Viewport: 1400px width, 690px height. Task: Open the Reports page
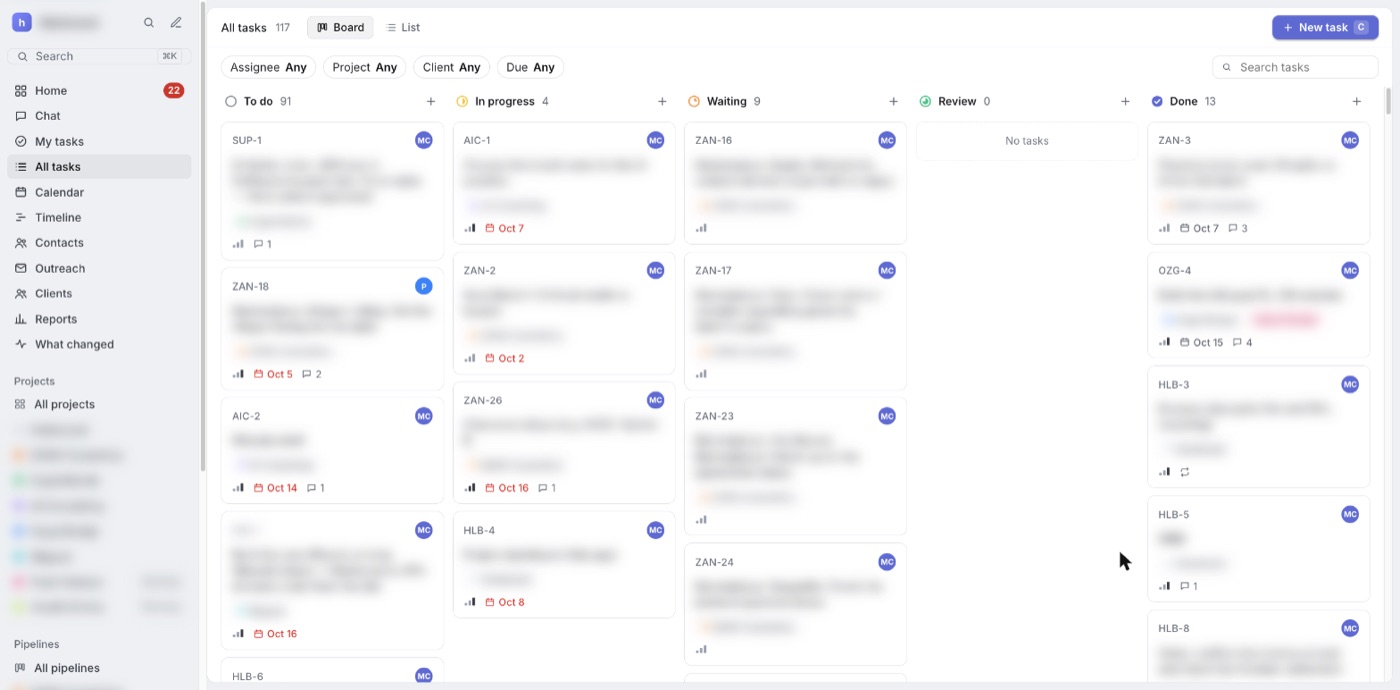coord(99,319)
